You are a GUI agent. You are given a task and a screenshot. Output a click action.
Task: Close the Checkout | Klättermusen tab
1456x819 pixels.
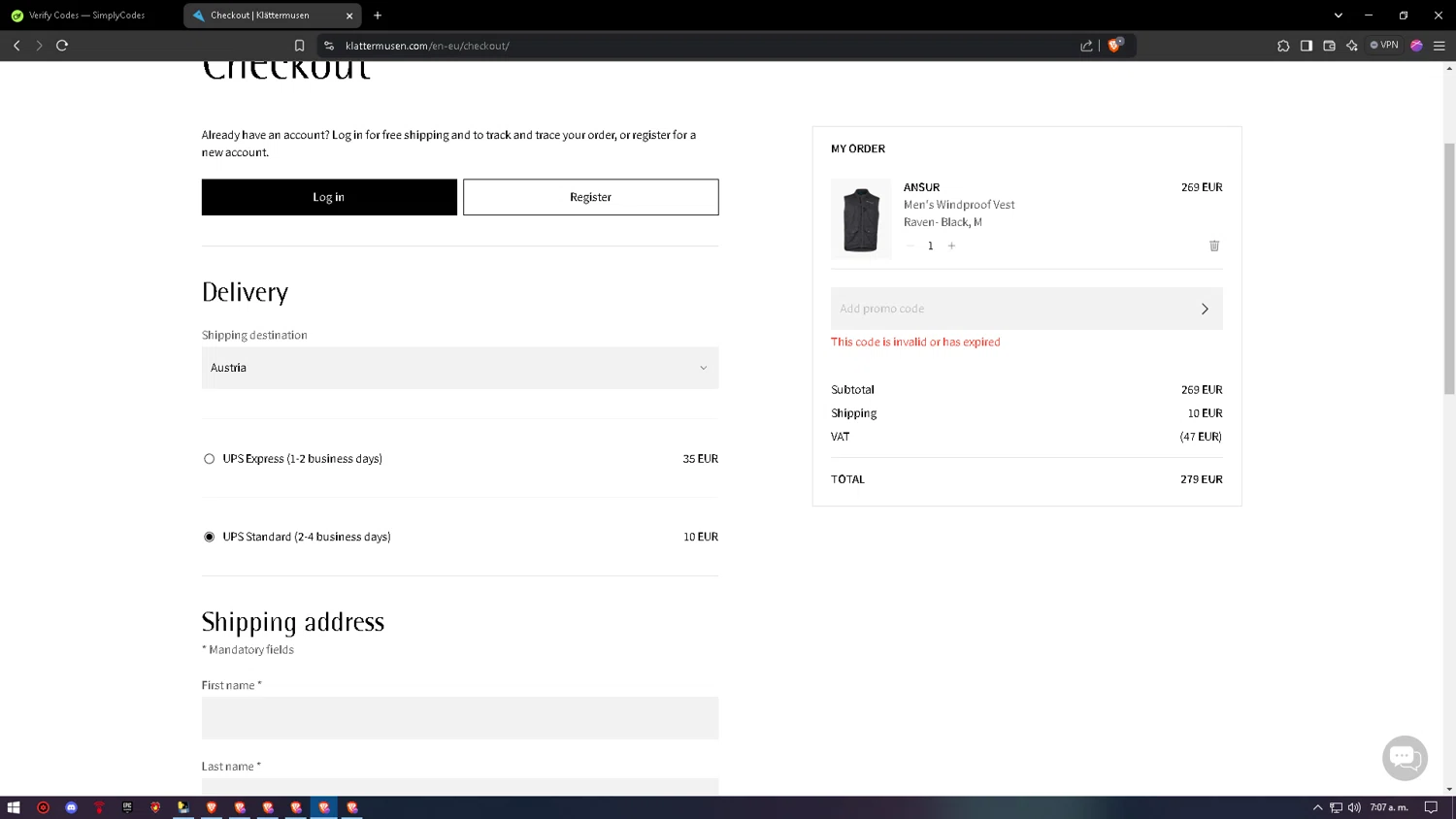pos(349,16)
